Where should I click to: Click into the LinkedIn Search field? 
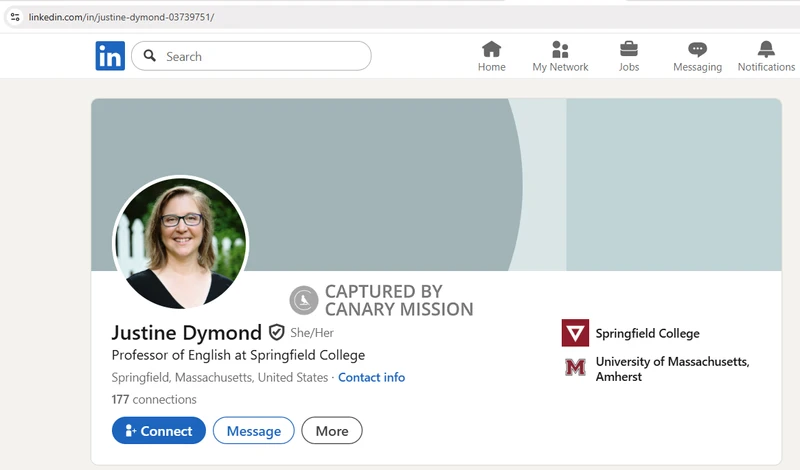point(260,56)
